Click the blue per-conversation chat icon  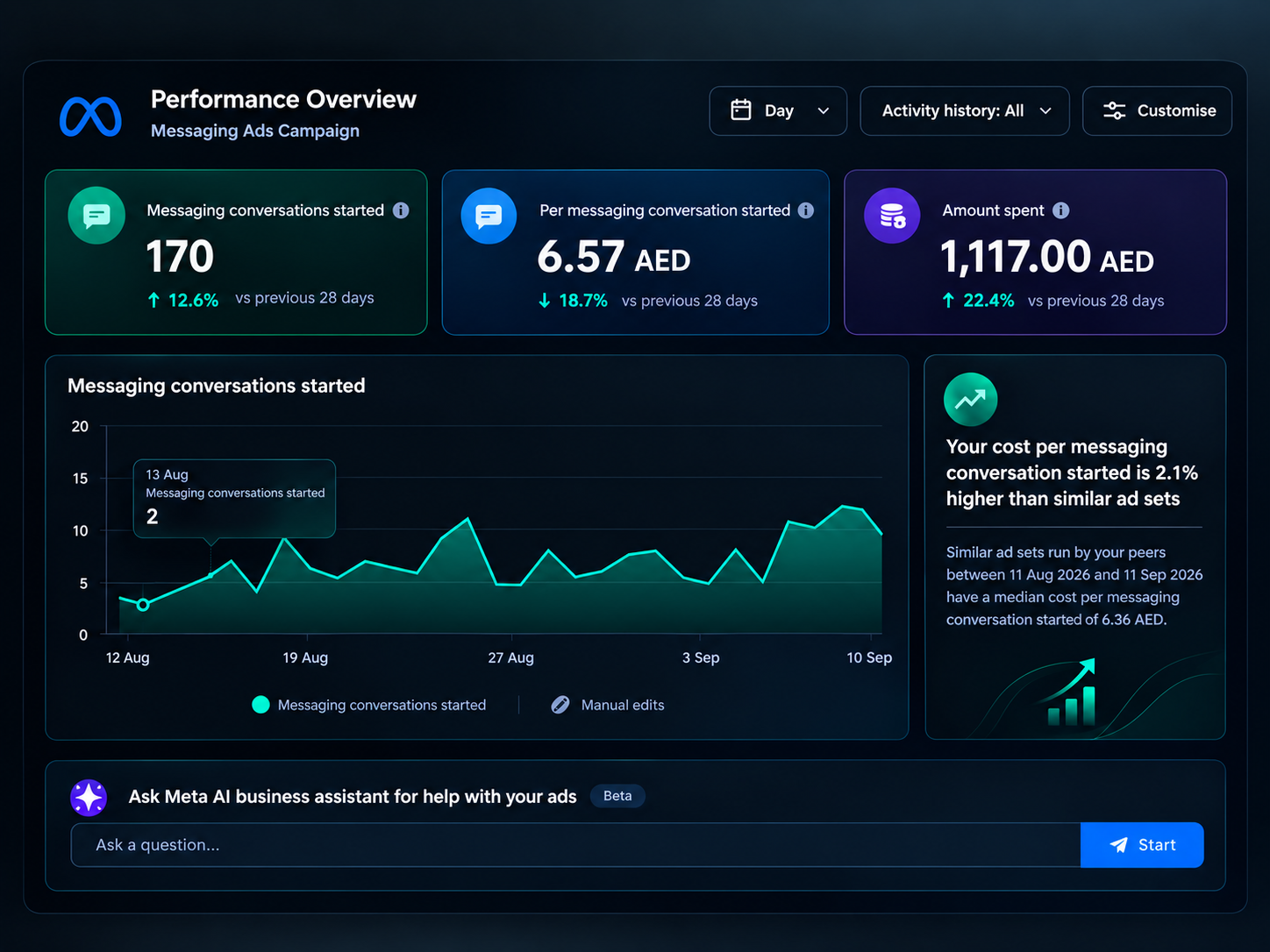pyautogui.click(x=489, y=216)
